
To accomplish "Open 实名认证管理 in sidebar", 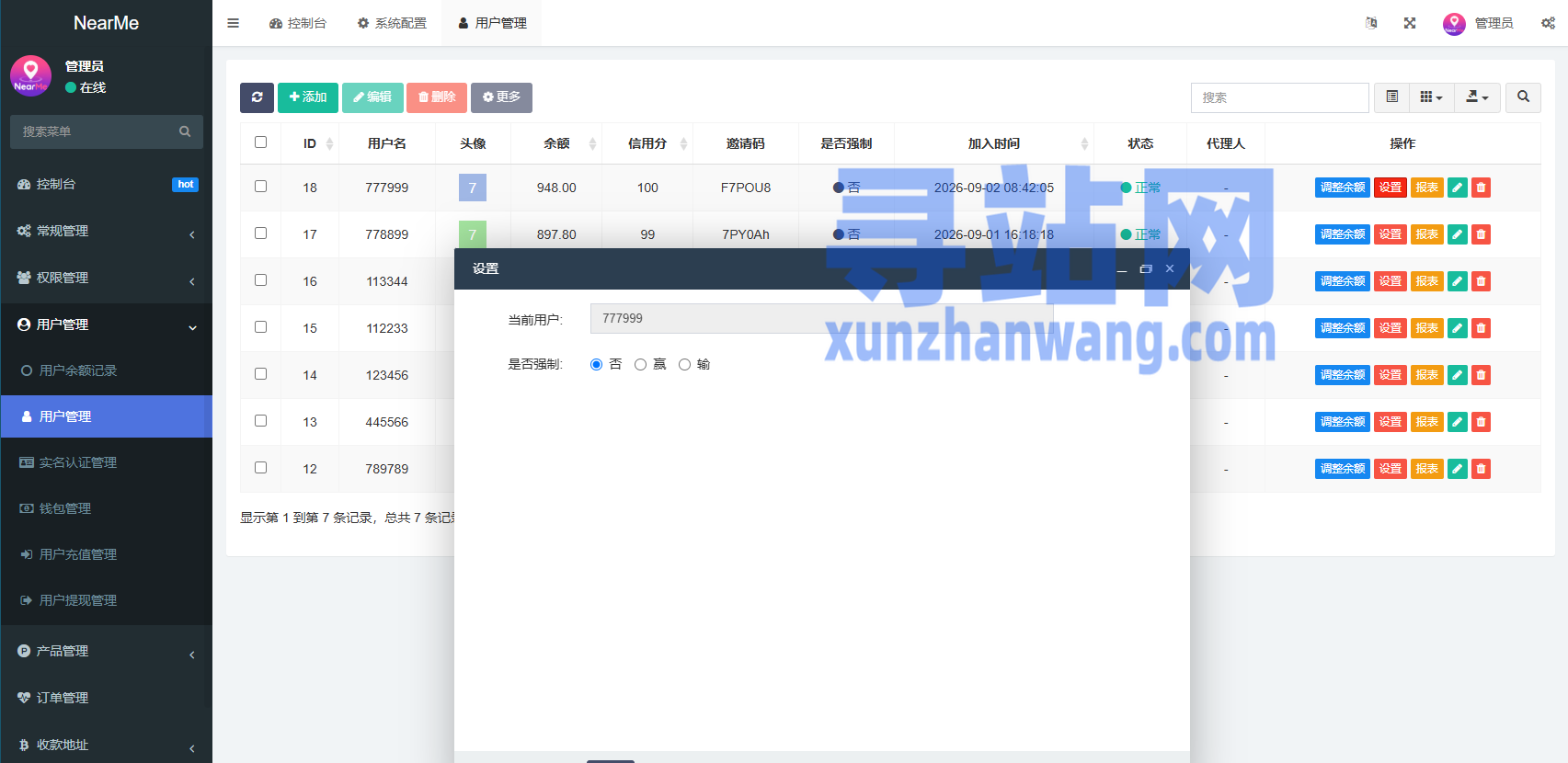I will [x=107, y=462].
